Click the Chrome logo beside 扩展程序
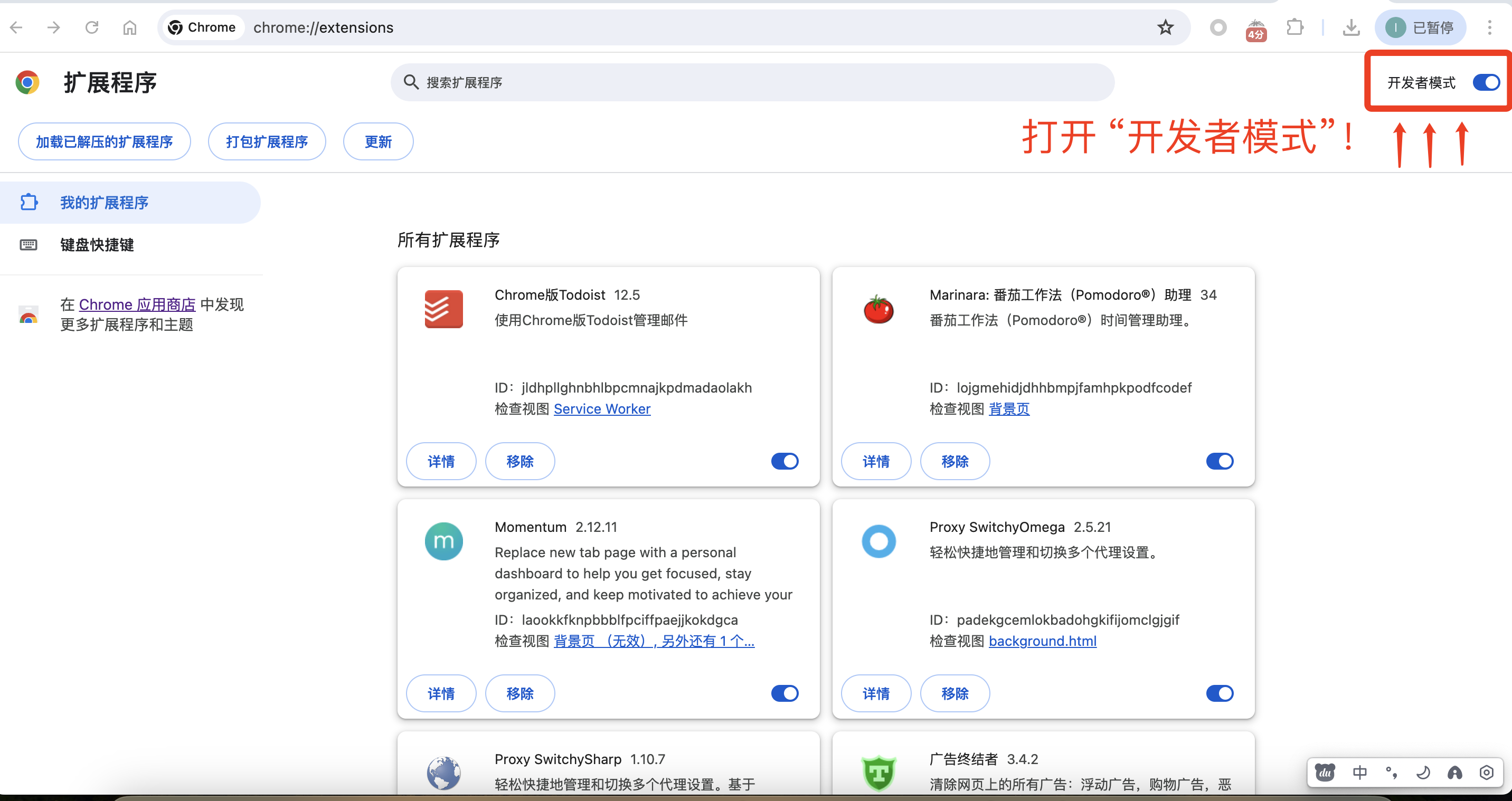Screen dimensions: 1512x801 pyautogui.click(x=27, y=82)
